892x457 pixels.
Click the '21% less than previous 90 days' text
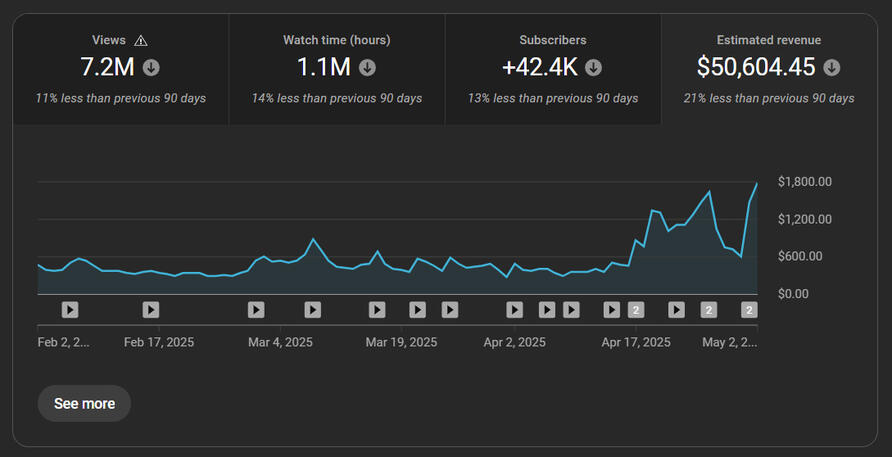tap(769, 98)
